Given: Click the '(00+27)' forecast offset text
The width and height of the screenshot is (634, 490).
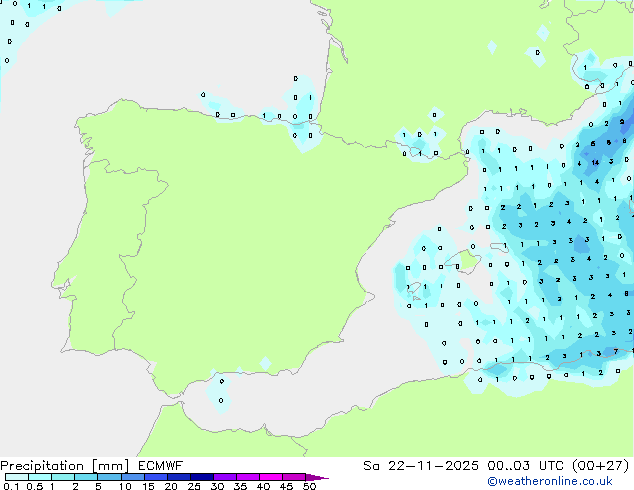Looking at the screenshot, I should point(600,466).
